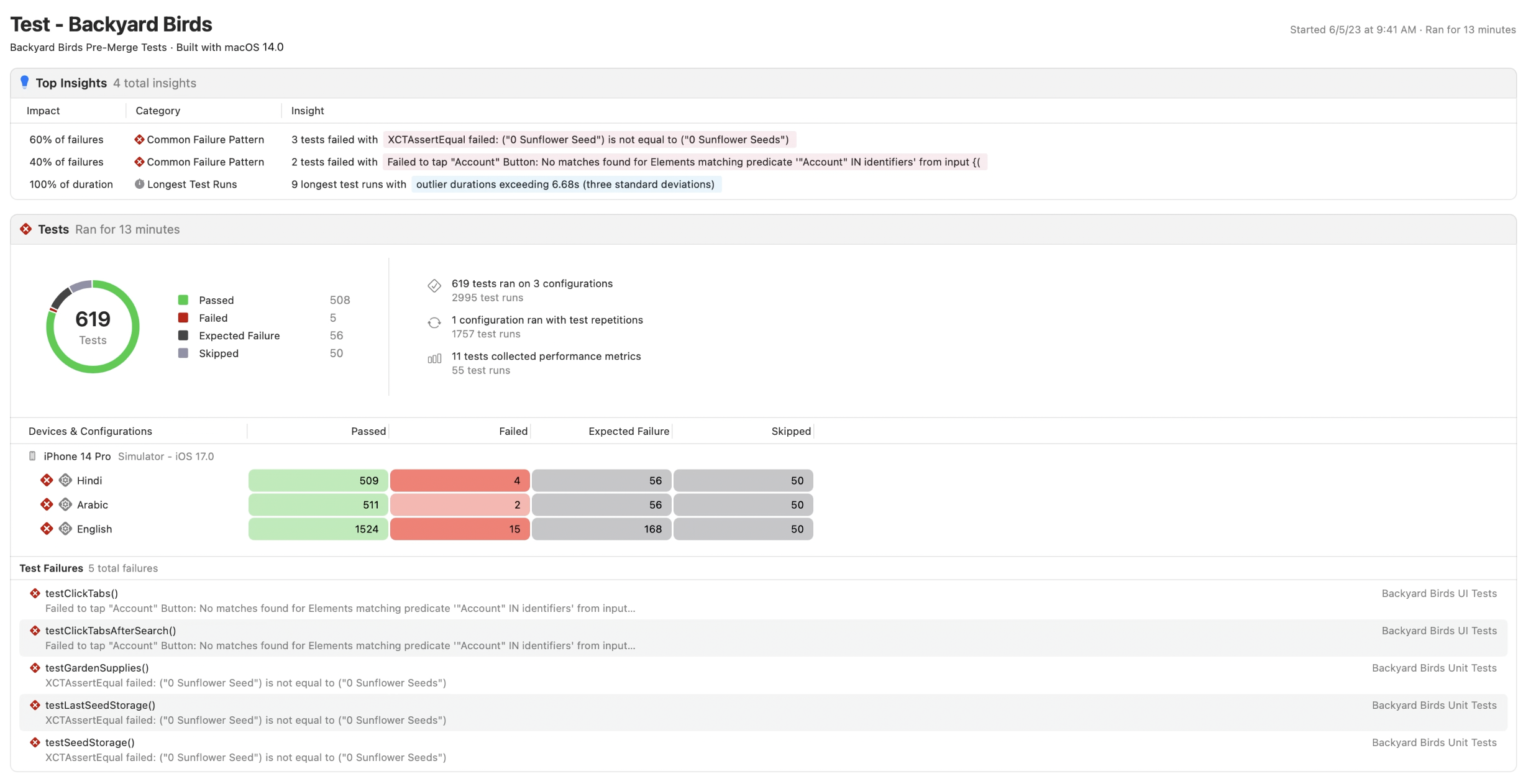
Task: Select the Hindi configuration row label
Action: pos(89,480)
